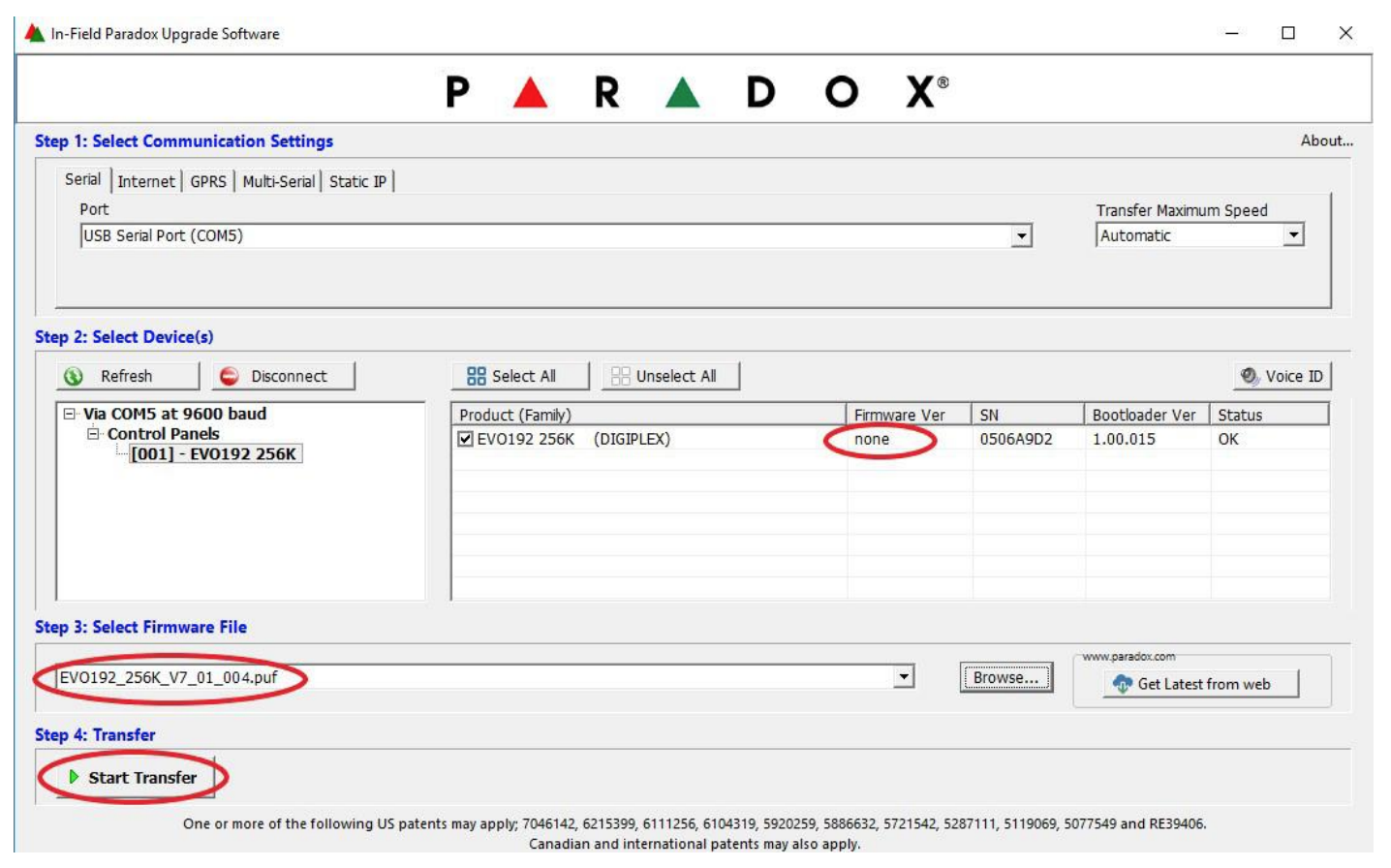The height and width of the screenshot is (868, 1391).
Task: Open the Port dropdown list
Action: (x=1021, y=235)
